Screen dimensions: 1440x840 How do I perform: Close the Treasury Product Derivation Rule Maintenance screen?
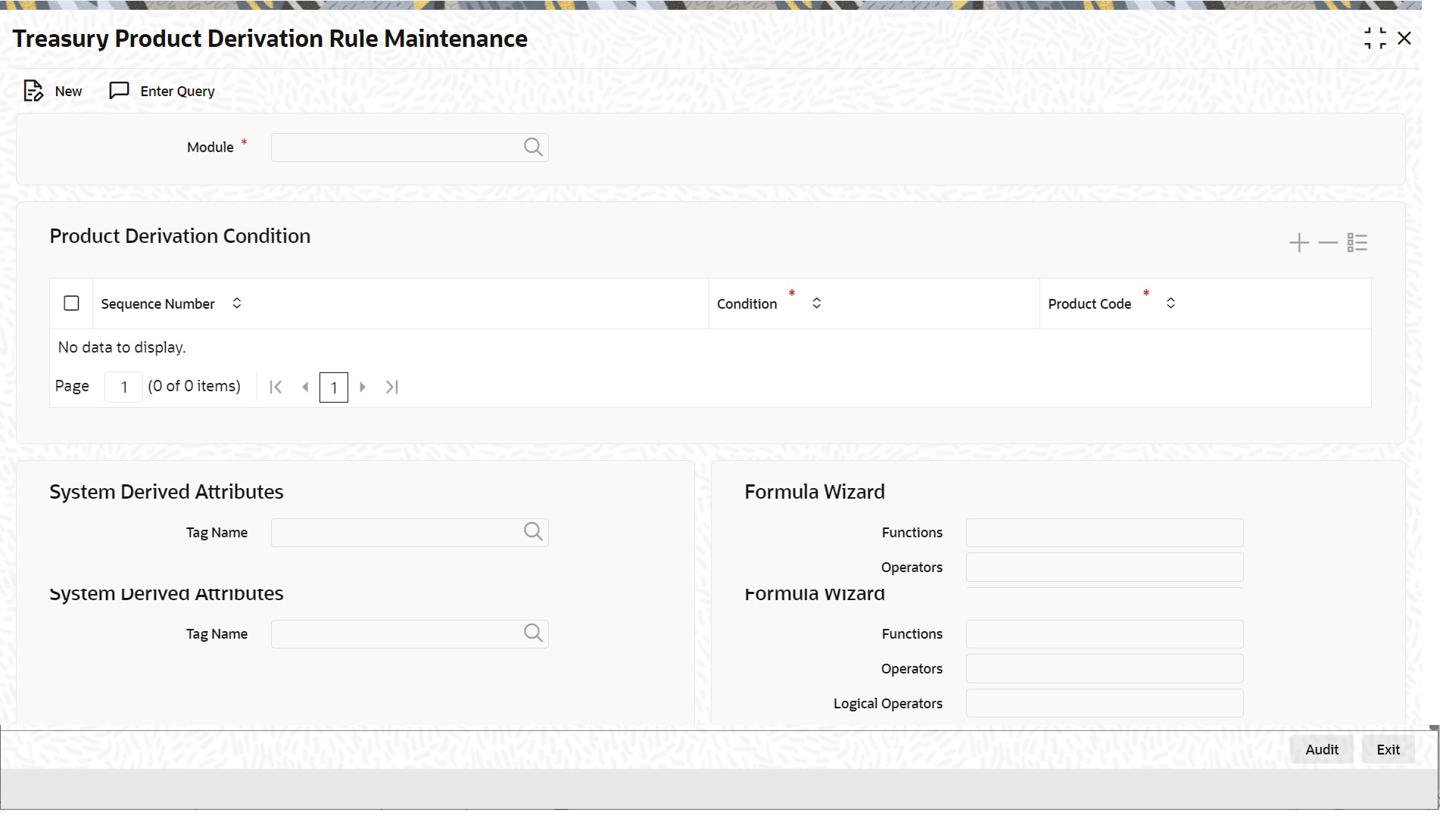click(1404, 39)
